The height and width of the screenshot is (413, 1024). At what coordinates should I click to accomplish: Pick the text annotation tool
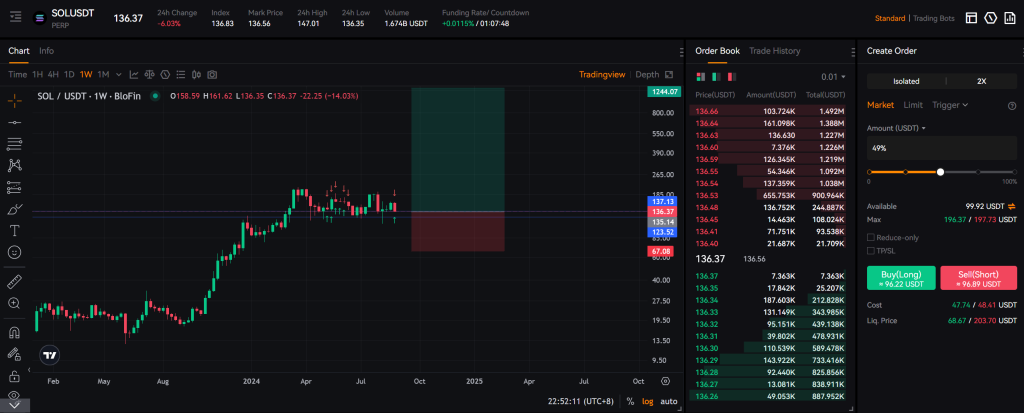(15, 230)
